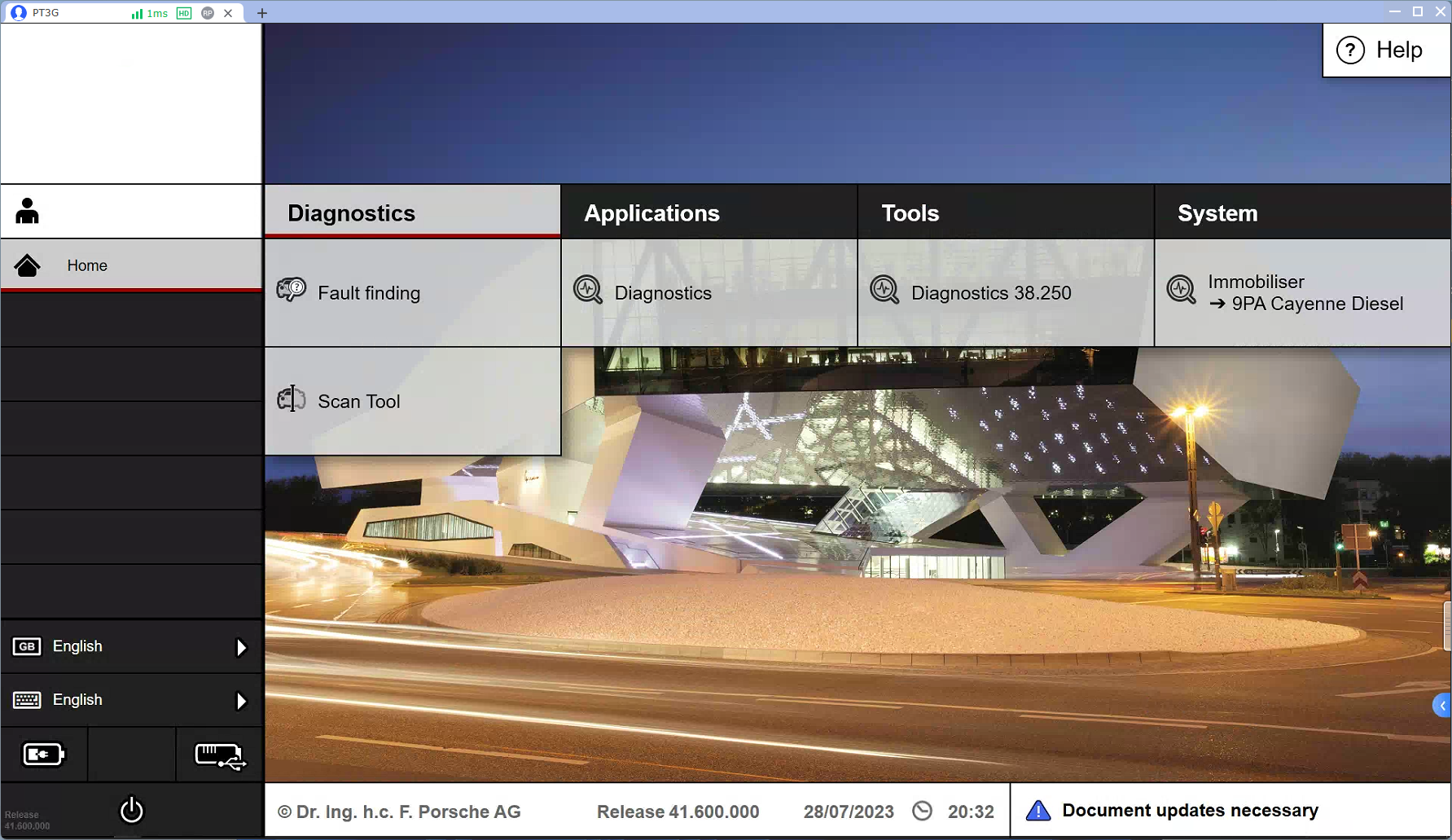Click the Scan Tool engine icon
Image resolution: width=1452 pixels, height=840 pixels.
[x=291, y=400]
